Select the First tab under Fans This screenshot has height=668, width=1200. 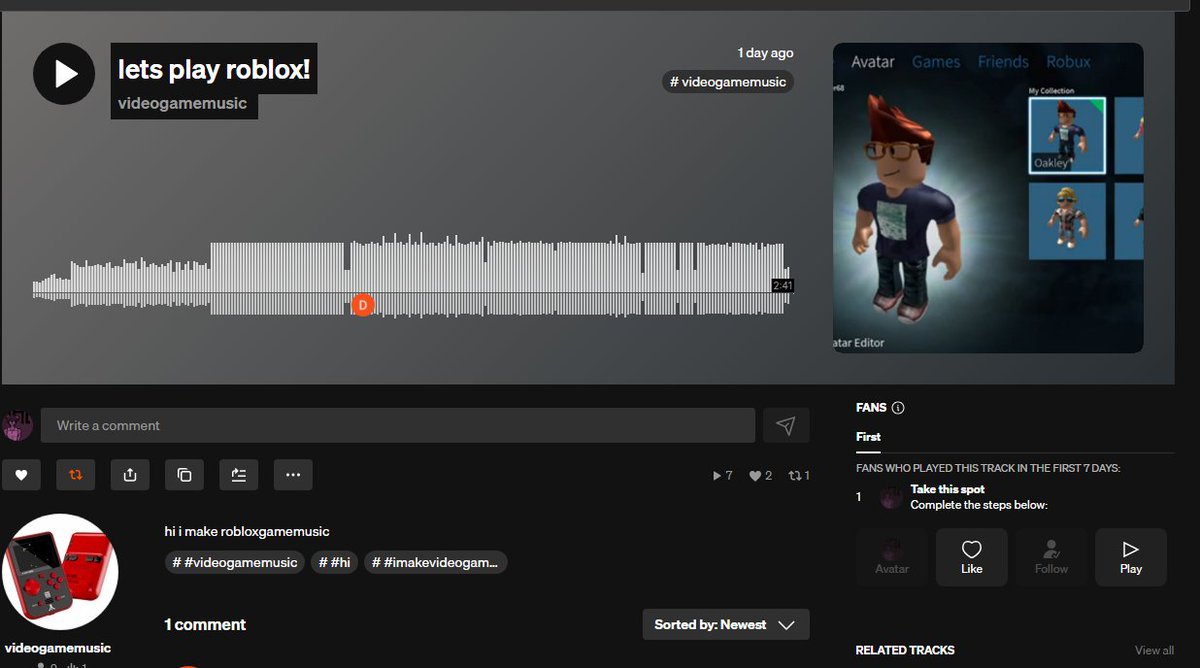tap(868, 437)
